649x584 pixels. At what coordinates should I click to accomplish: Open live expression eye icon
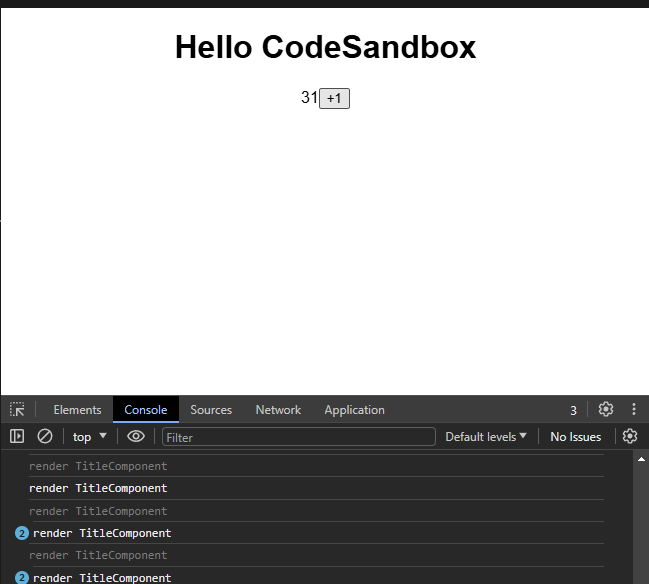(136, 436)
